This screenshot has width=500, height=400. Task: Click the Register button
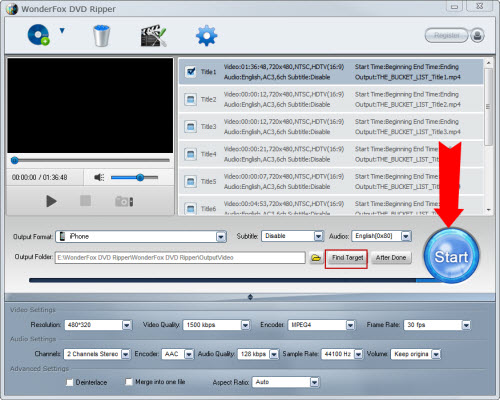[x=447, y=35]
